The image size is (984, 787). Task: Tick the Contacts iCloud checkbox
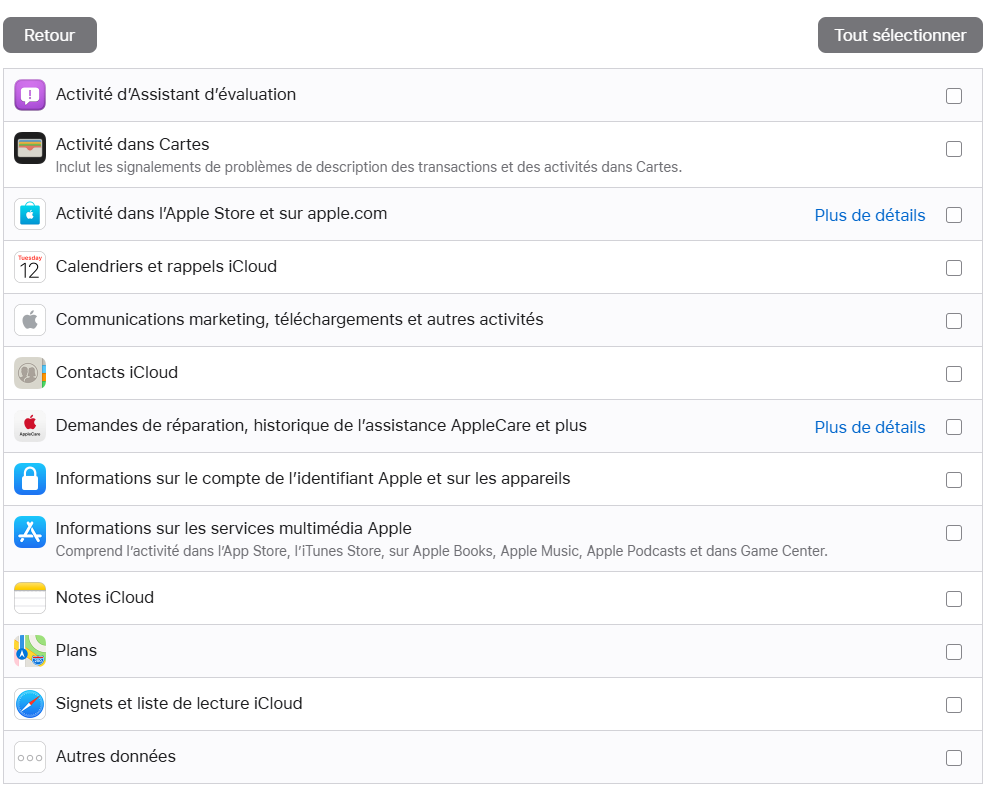tap(954, 374)
